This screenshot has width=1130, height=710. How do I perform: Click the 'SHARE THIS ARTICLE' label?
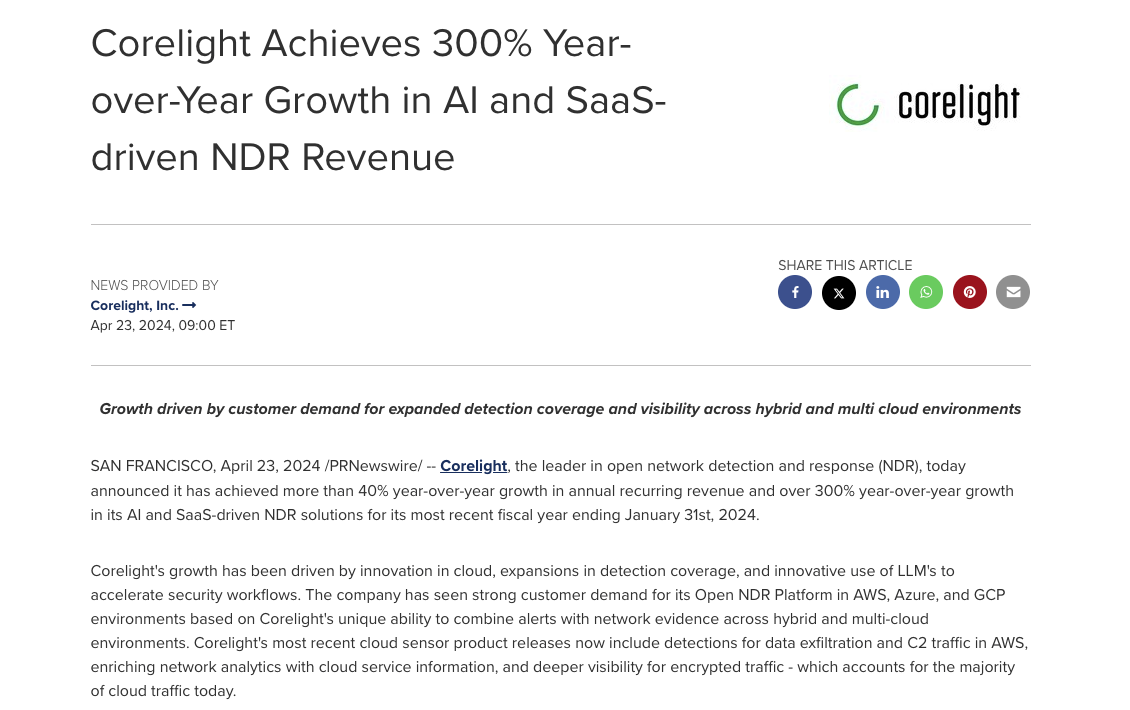[845, 265]
